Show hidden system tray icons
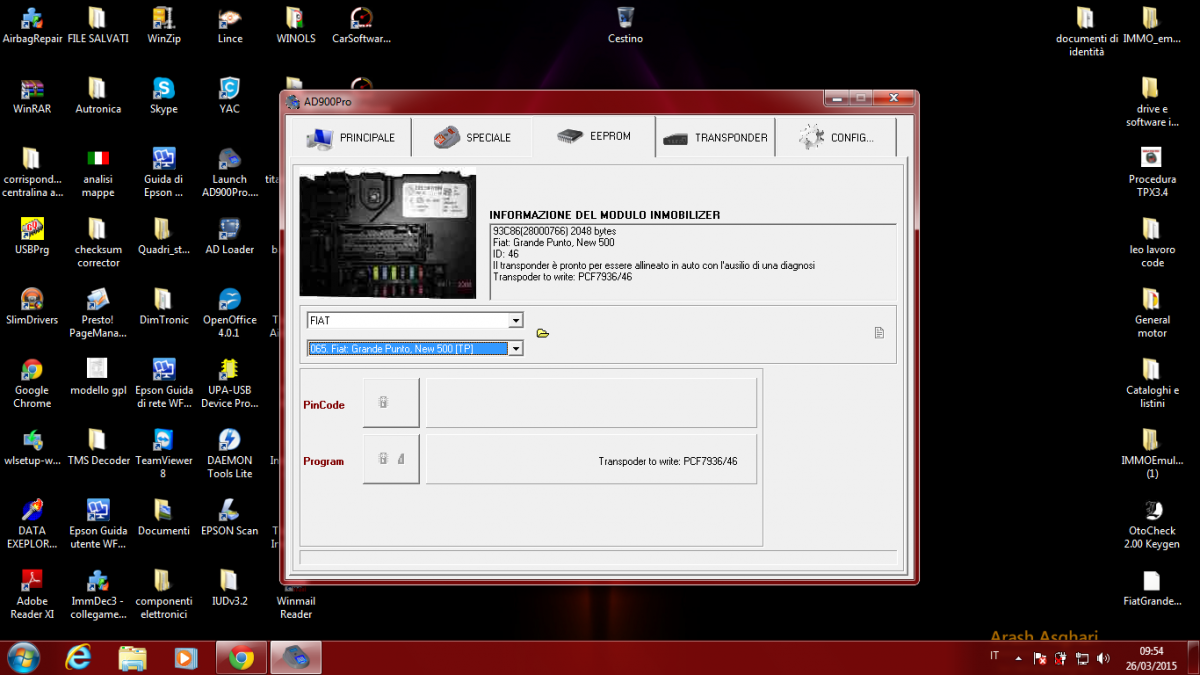This screenshot has height=675, width=1200. (x=1018, y=658)
